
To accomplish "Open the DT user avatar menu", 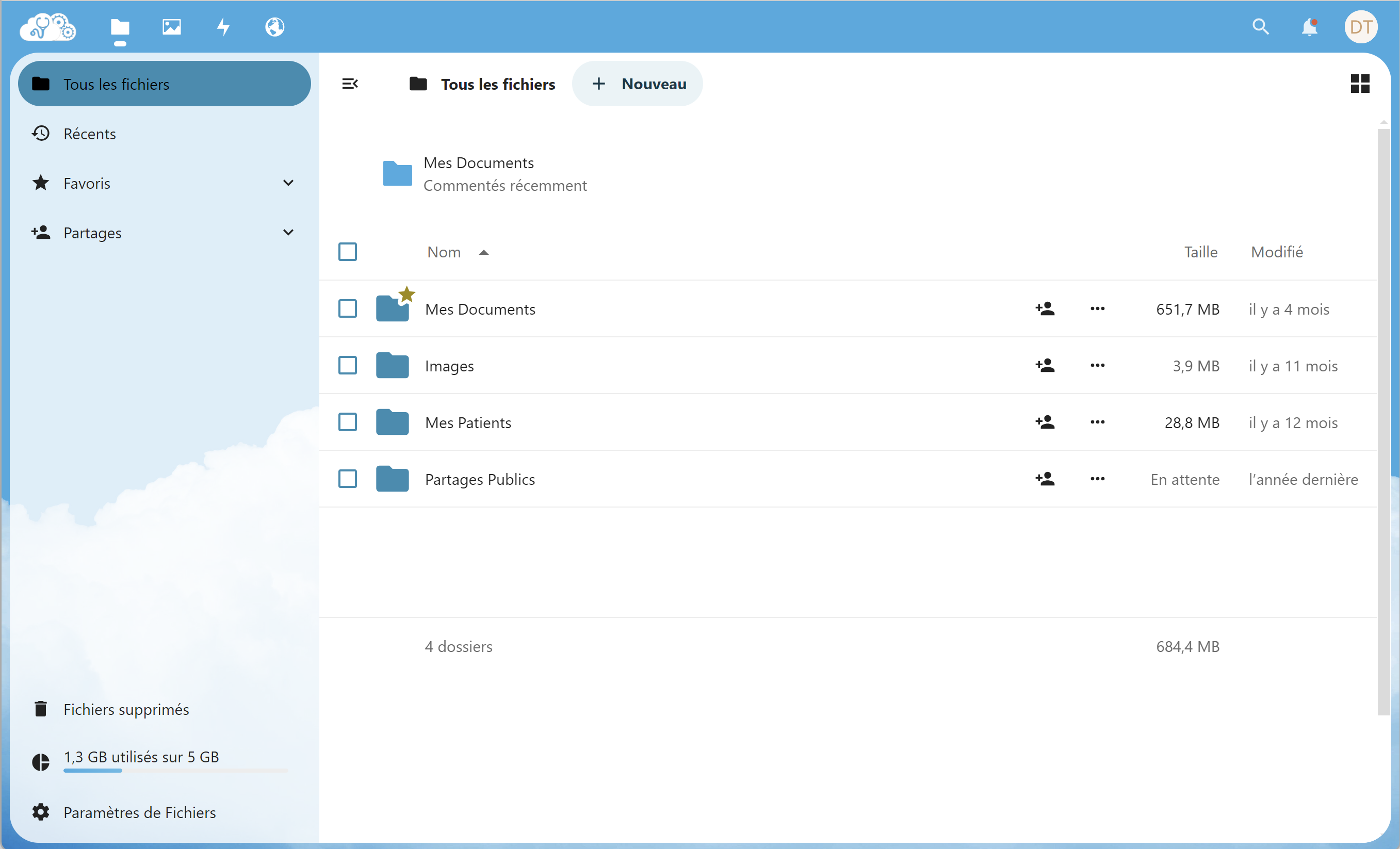I will (x=1361, y=27).
